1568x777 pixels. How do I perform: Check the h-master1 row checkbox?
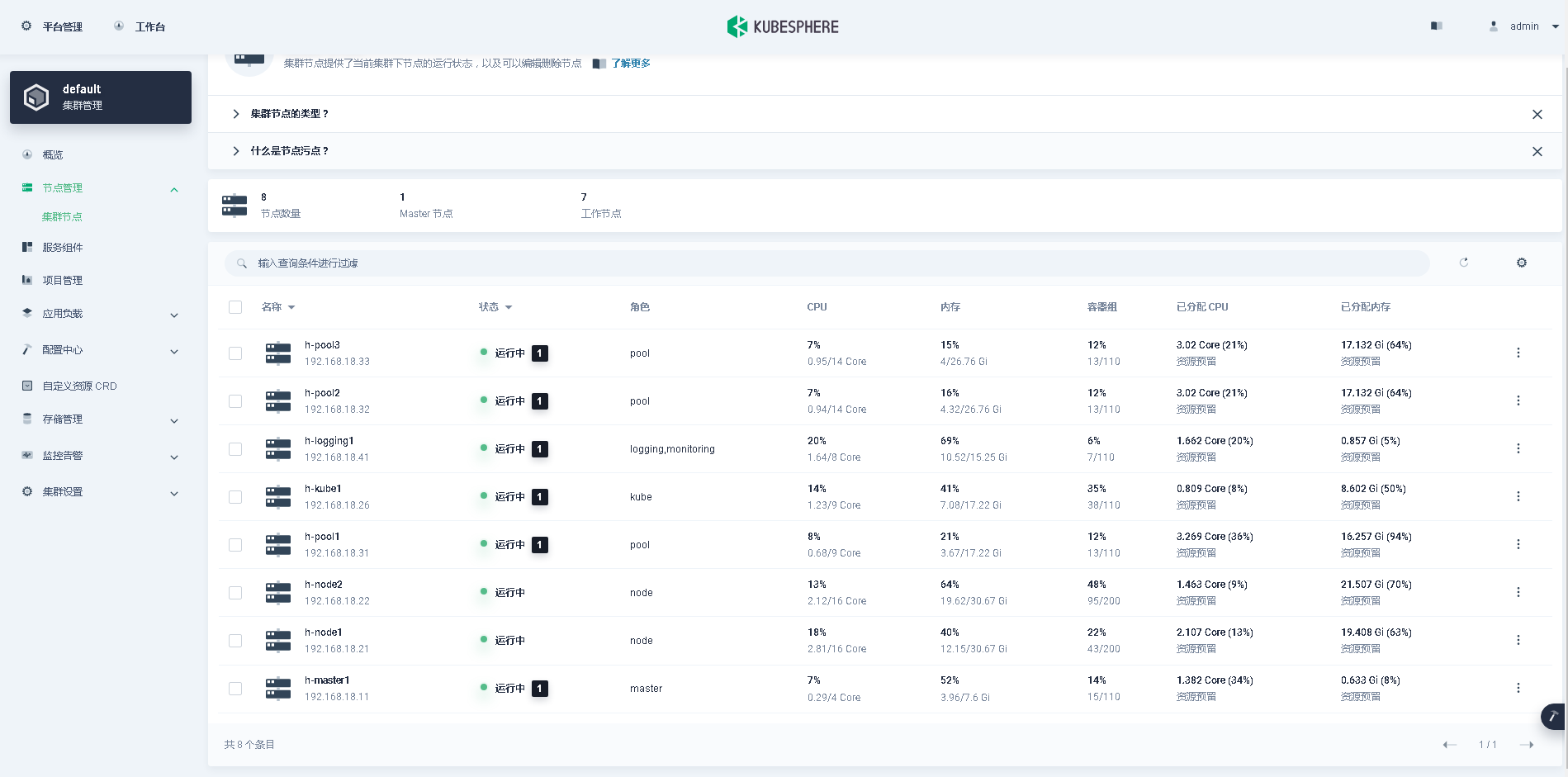coord(235,689)
